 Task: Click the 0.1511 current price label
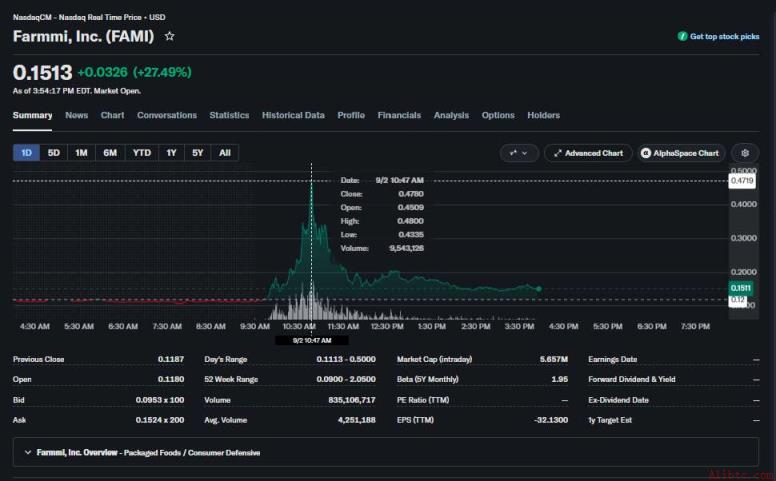pyautogui.click(x=741, y=288)
